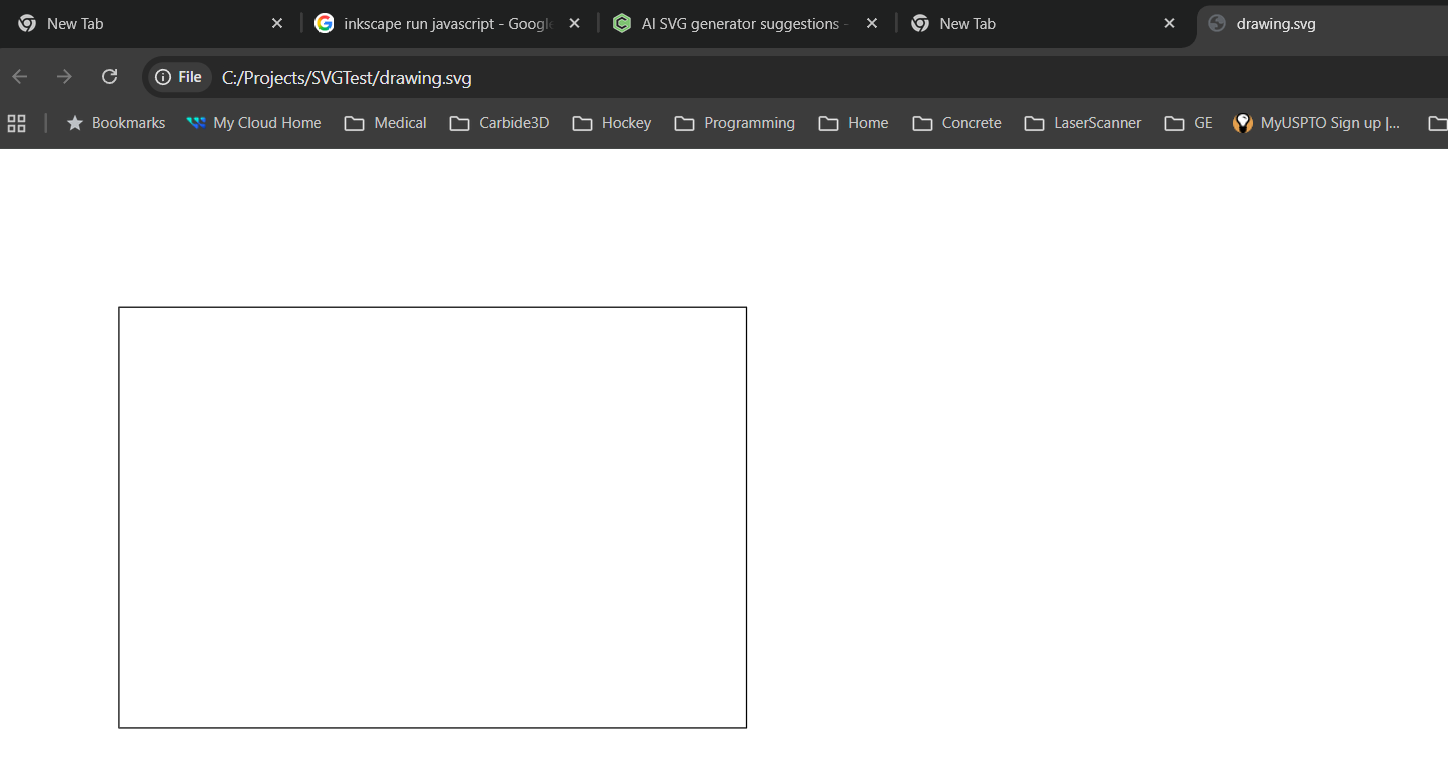The image size is (1448, 767).
Task: Open the Programming bookmarks folder
Action: tap(735, 123)
